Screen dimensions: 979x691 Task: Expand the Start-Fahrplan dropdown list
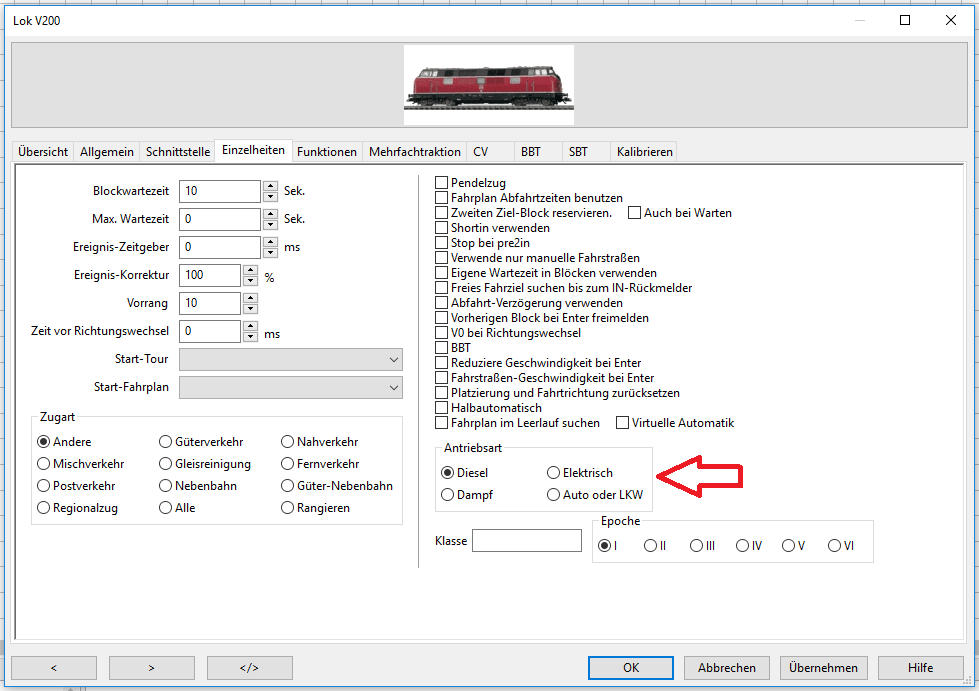[x=291, y=388]
